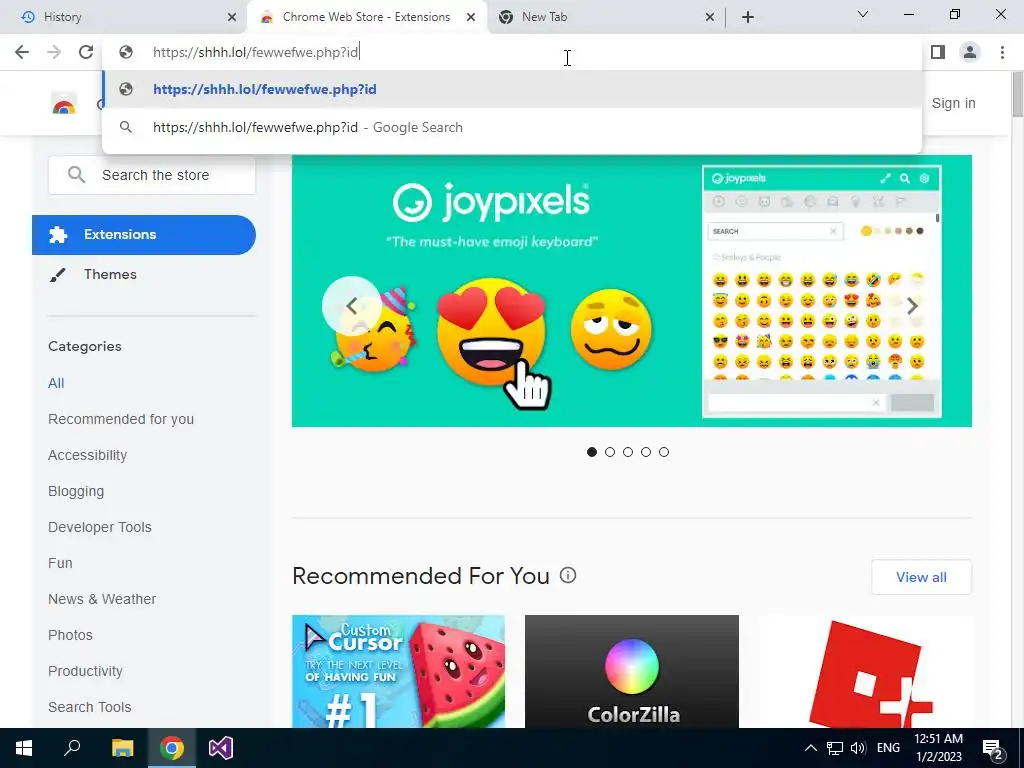This screenshot has height=768, width=1024.
Task: Close the Chrome Web Store tab
Action: 471,17
